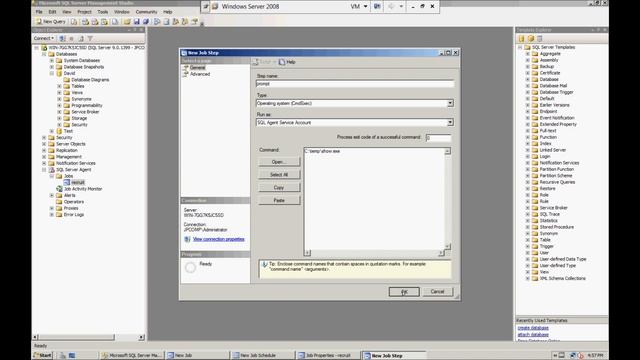Viewport: 640px width, 360px height.
Task: Select Job Activity Monitor item
Action: coord(83,189)
